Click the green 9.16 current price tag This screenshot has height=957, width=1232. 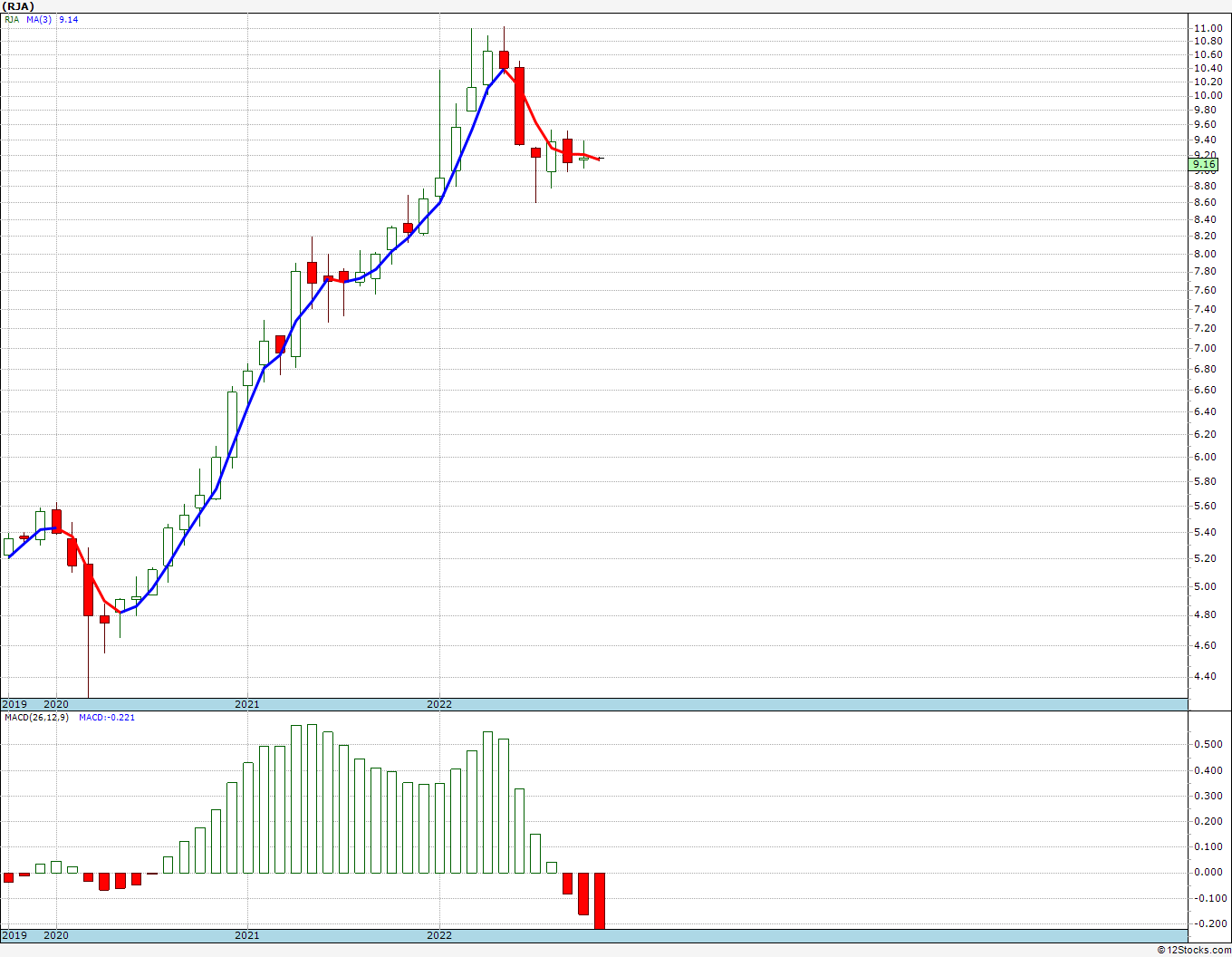tap(1204, 164)
